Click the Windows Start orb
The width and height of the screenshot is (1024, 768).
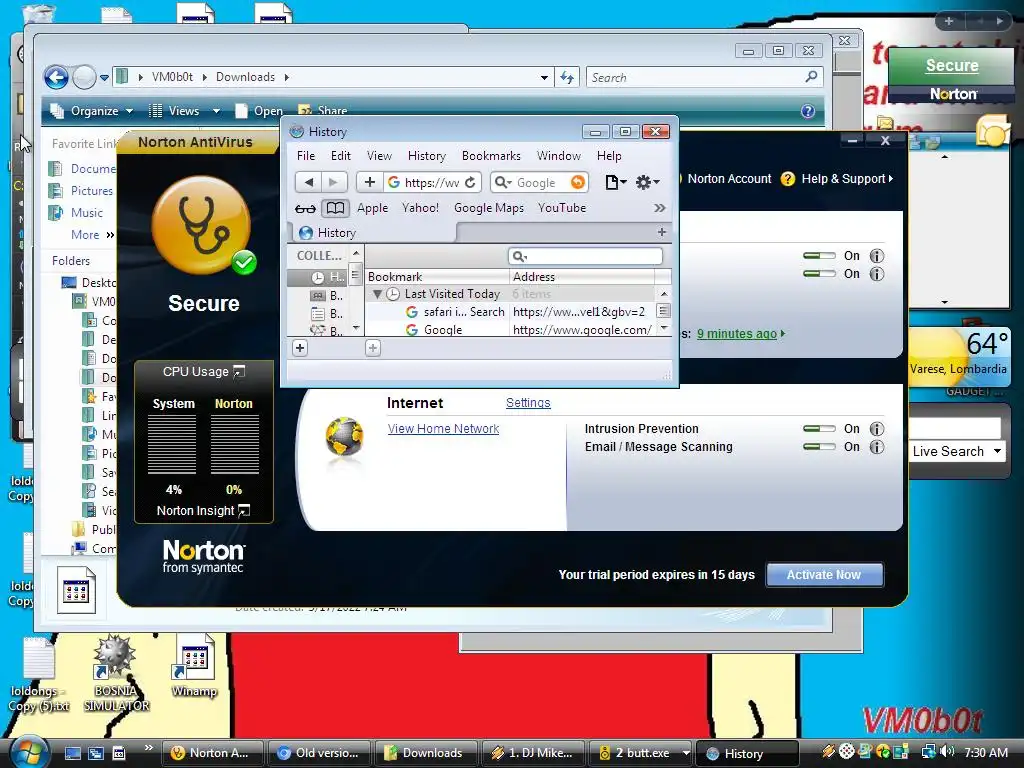tap(28, 752)
